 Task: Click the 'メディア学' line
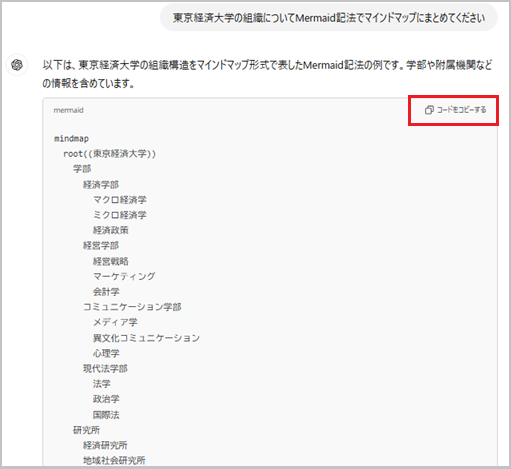115,322
